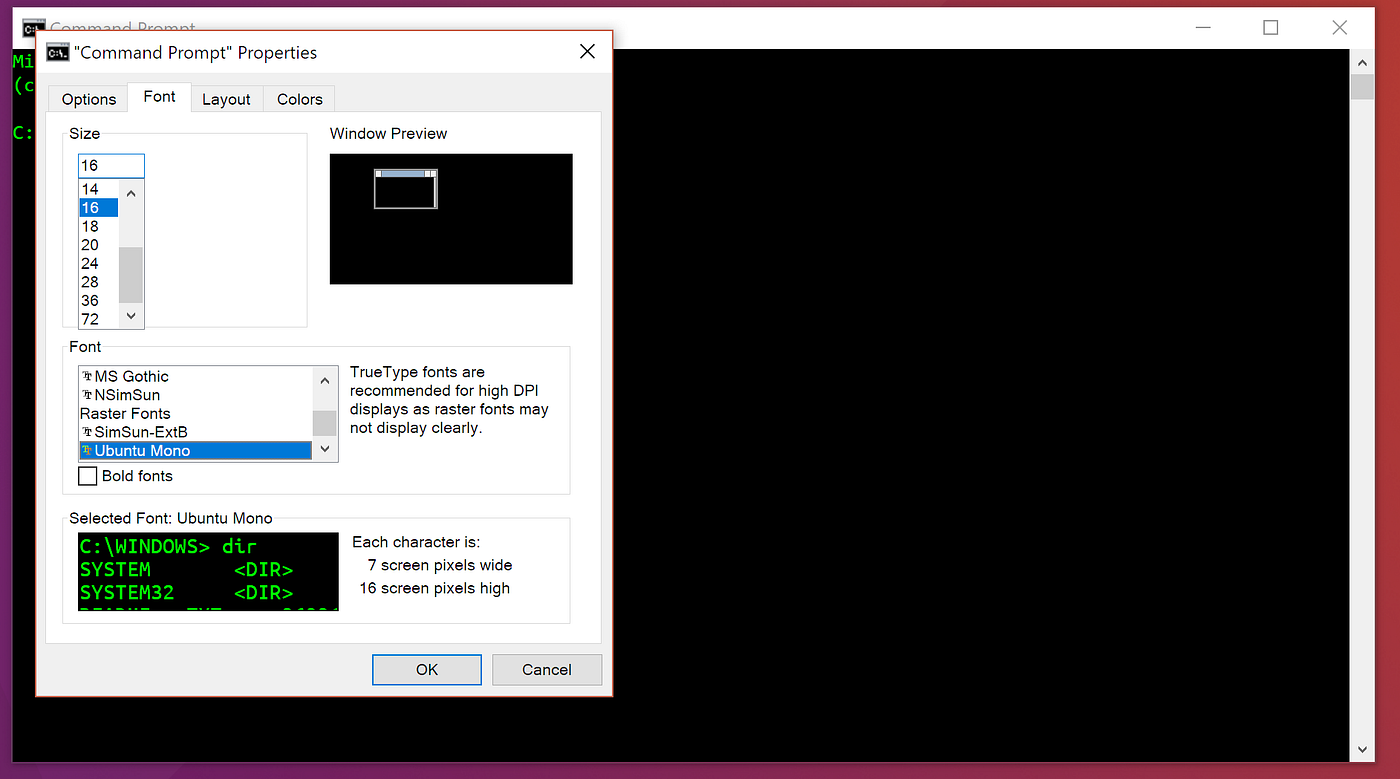Click the TrueType icon beside NSimSun

click(88, 395)
